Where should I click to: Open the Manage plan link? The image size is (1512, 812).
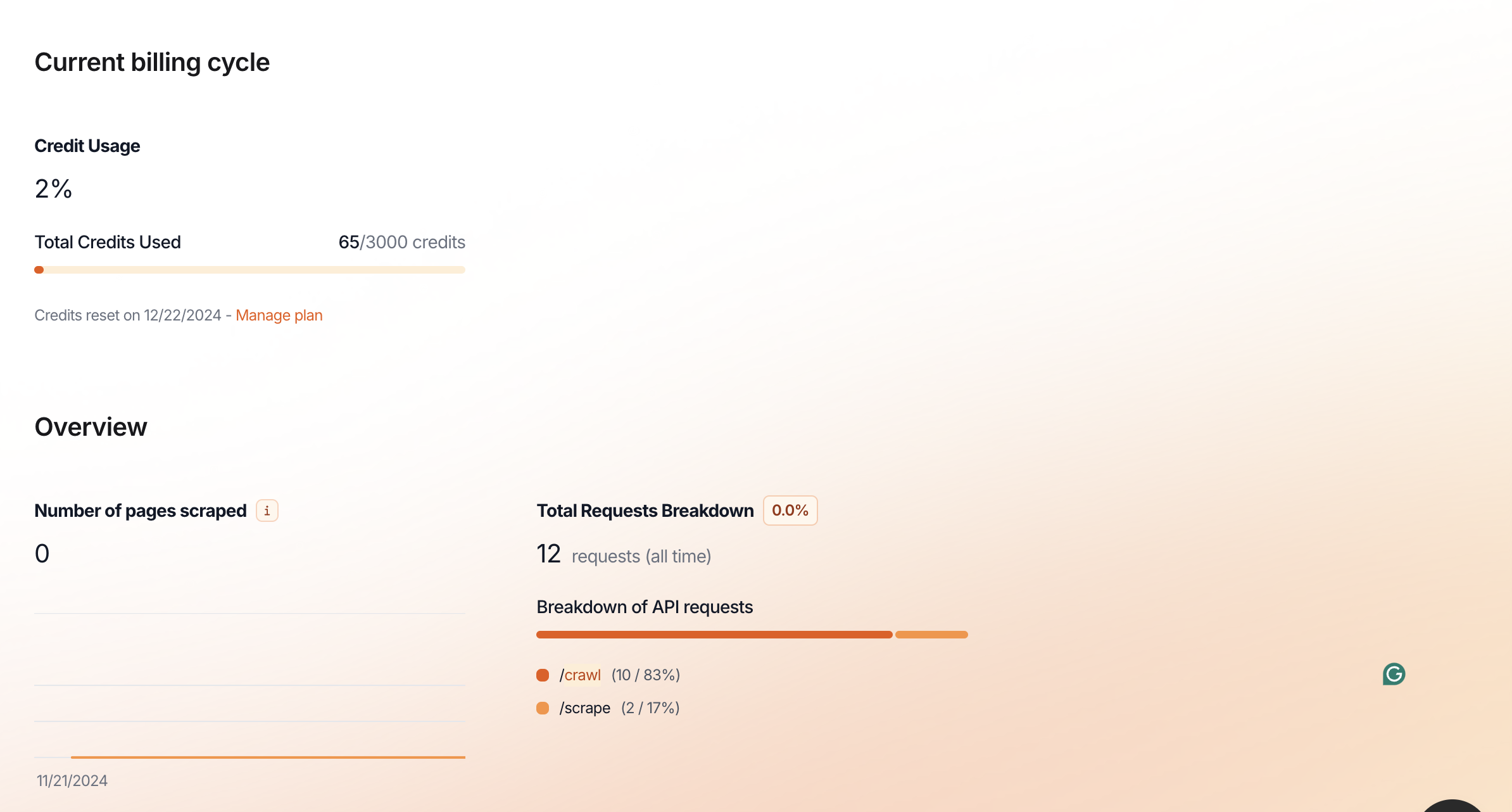(x=279, y=315)
